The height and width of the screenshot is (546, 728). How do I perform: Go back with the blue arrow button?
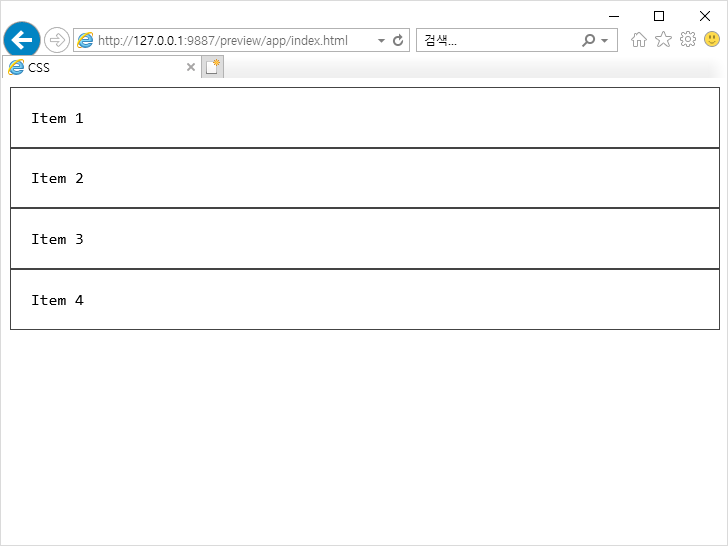coord(22,40)
